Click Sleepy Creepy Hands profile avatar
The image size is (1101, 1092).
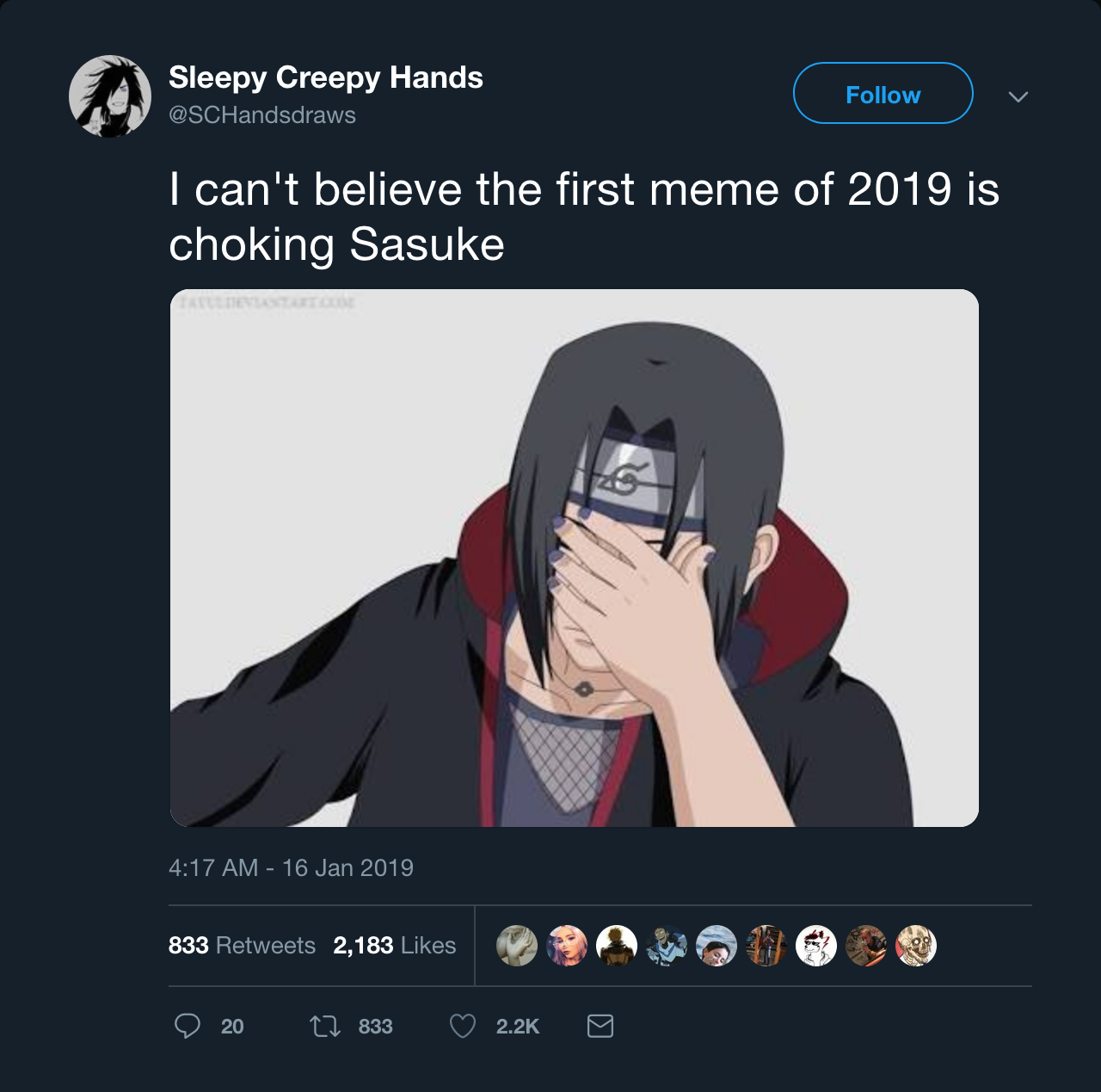coord(108,96)
